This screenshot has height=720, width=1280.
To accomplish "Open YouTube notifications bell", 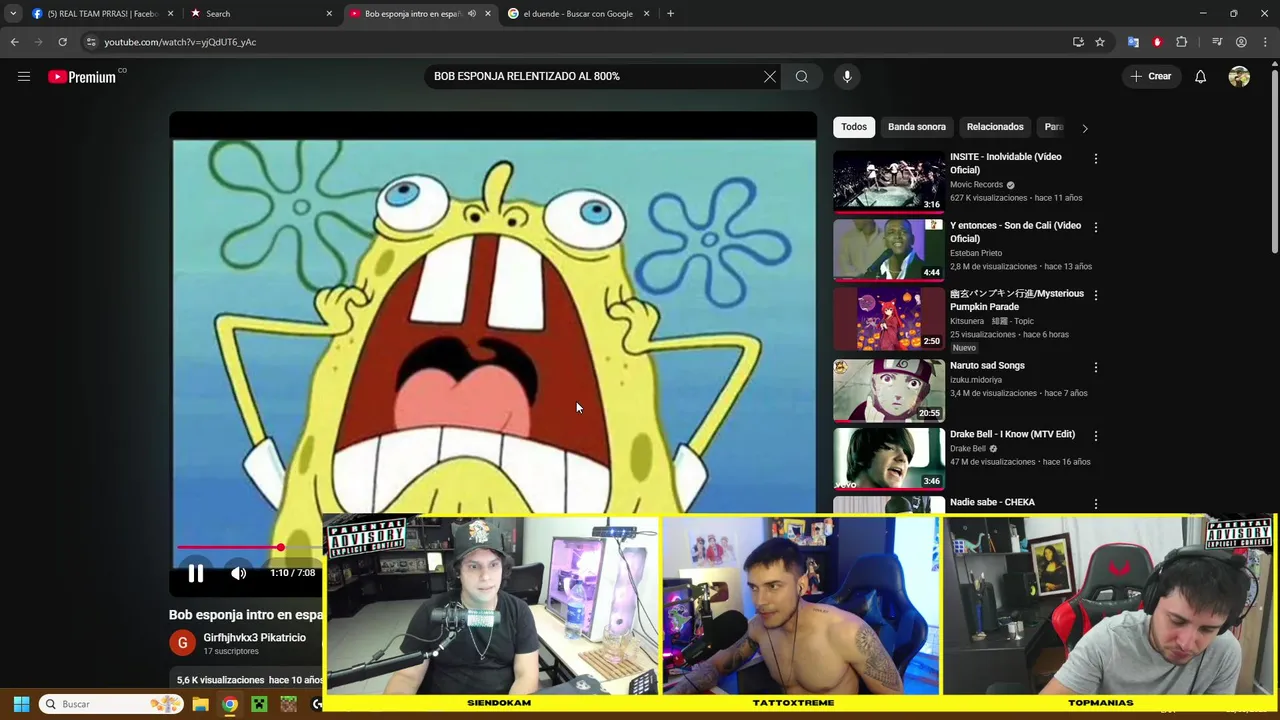I will point(1200,76).
